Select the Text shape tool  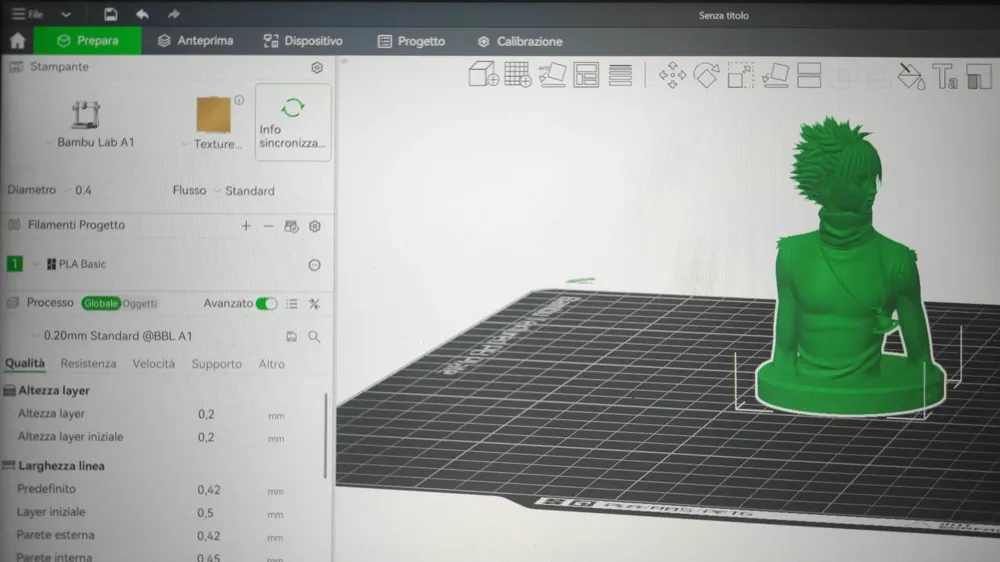945,77
